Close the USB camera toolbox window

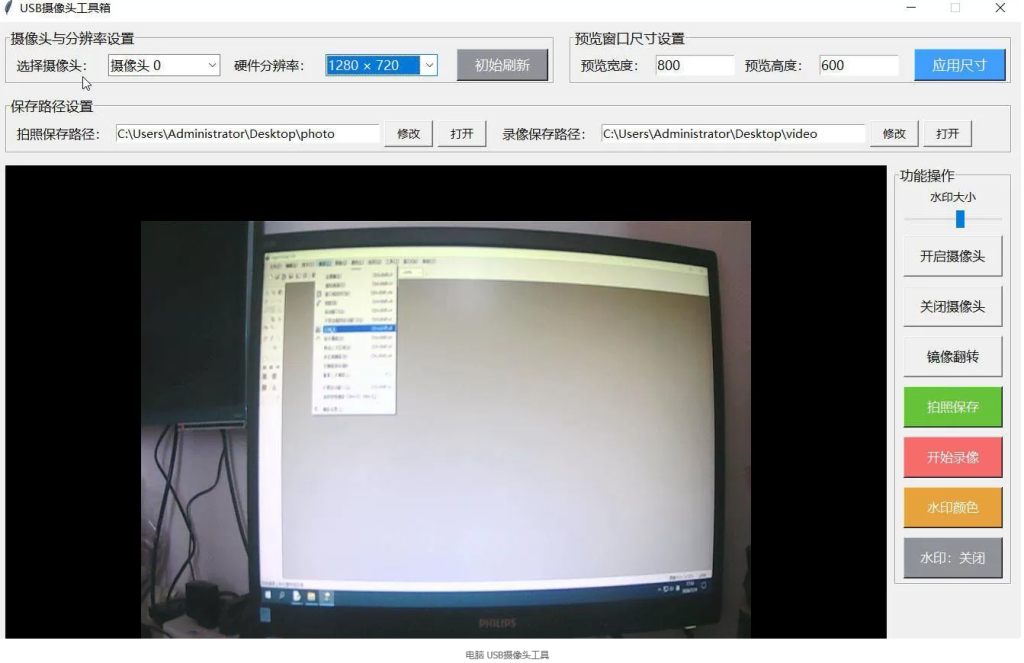point(1000,8)
